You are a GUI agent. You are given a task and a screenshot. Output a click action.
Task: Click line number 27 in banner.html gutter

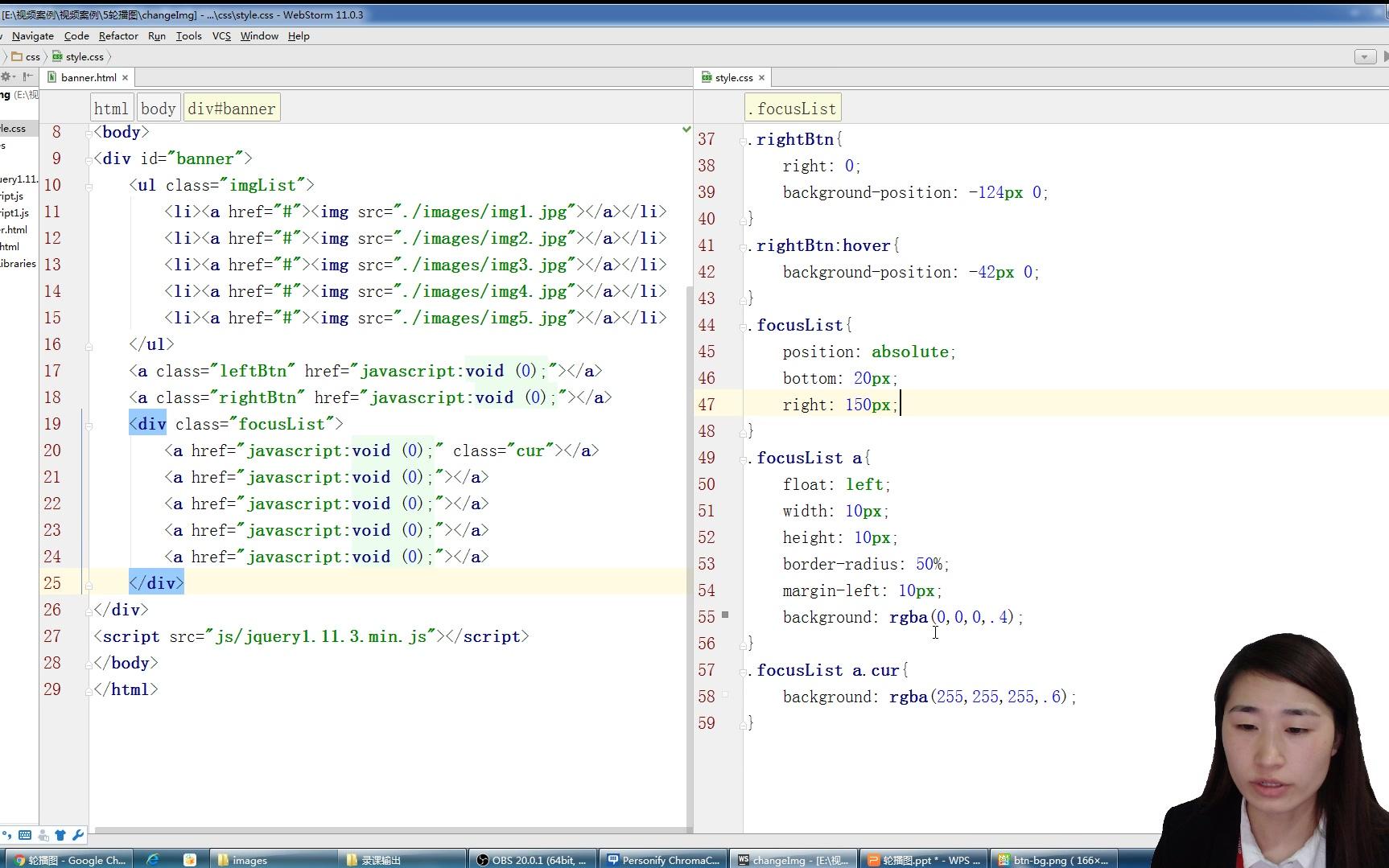pos(52,636)
